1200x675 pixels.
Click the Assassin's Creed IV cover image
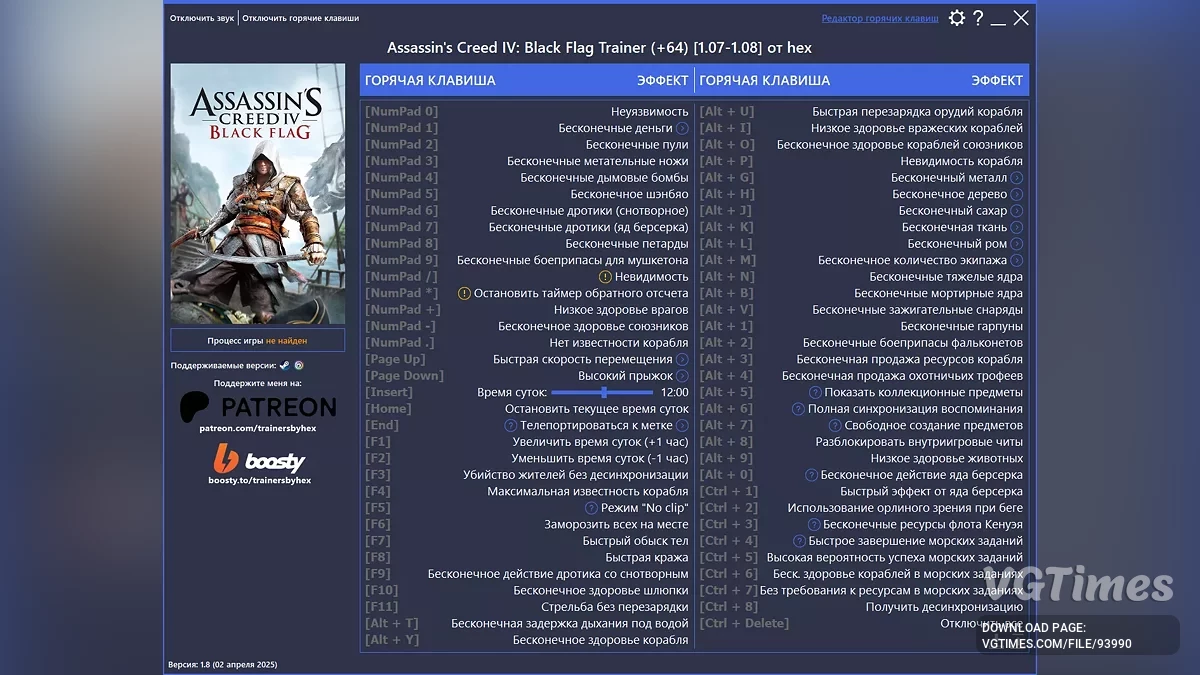pyautogui.click(x=258, y=194)
